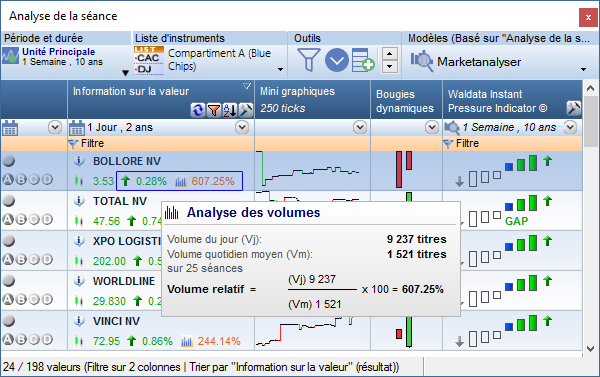Click Filtre under Waldata Instant Pressure Indicator
Screen dimensions: 600x377
coord(467,144)
